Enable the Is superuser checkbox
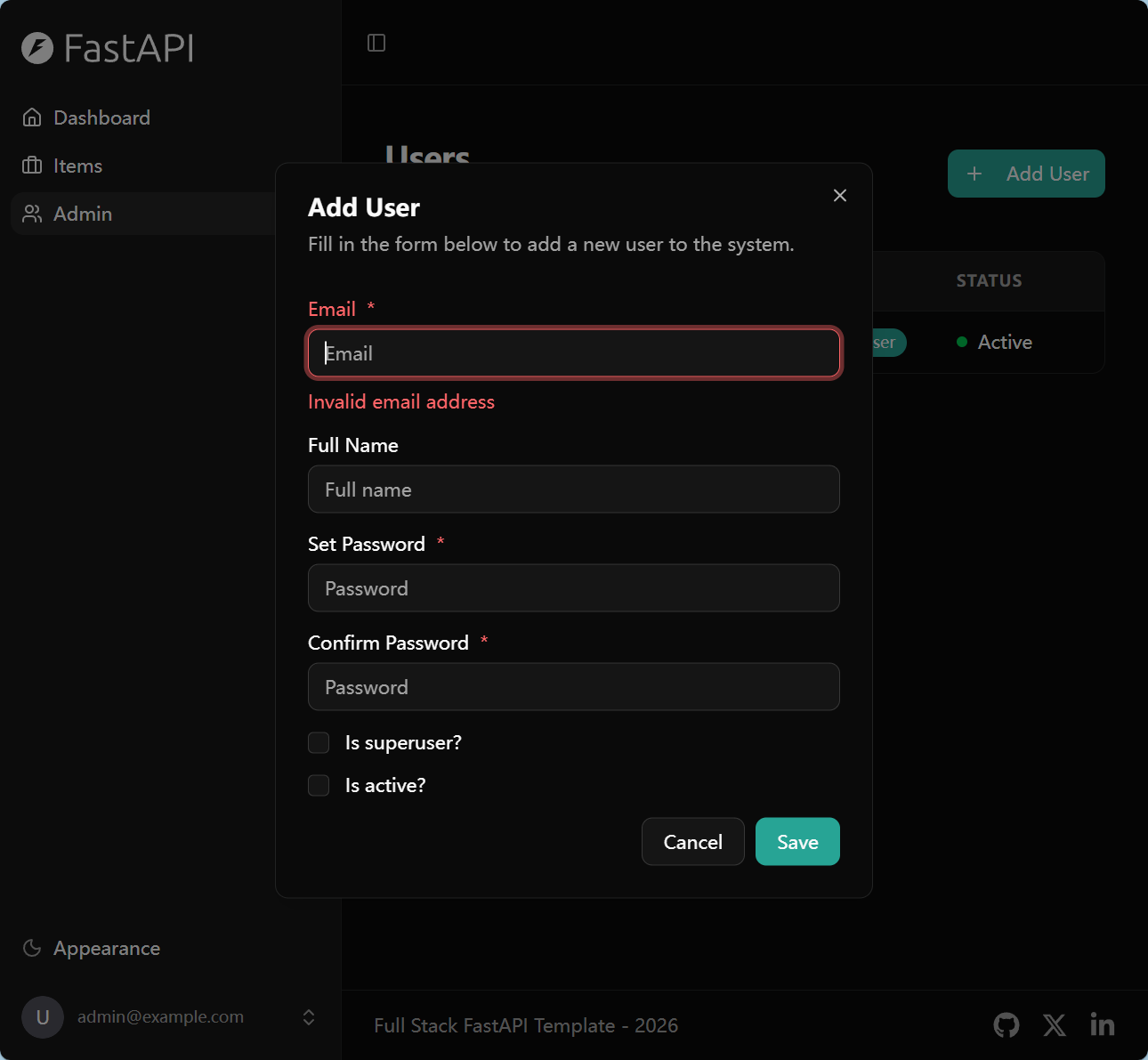Viewport: 1148px width, 1060px height. (x=319, y=742)
